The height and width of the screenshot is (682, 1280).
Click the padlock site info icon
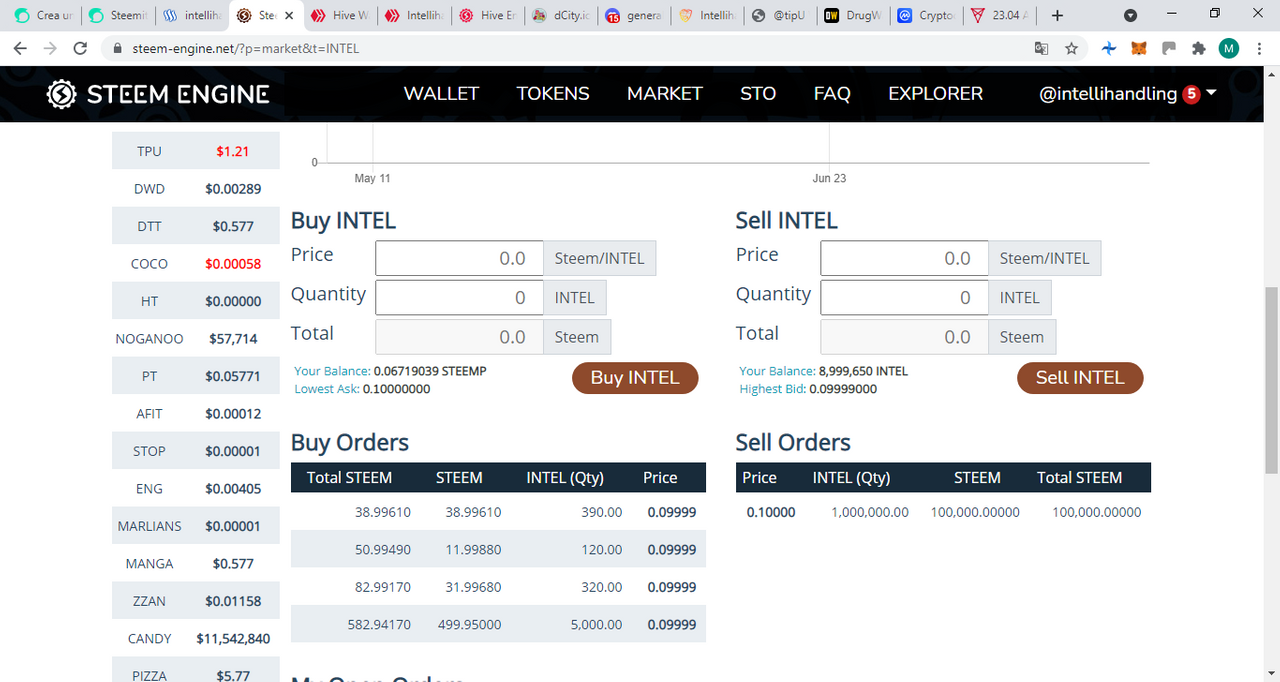117,48
